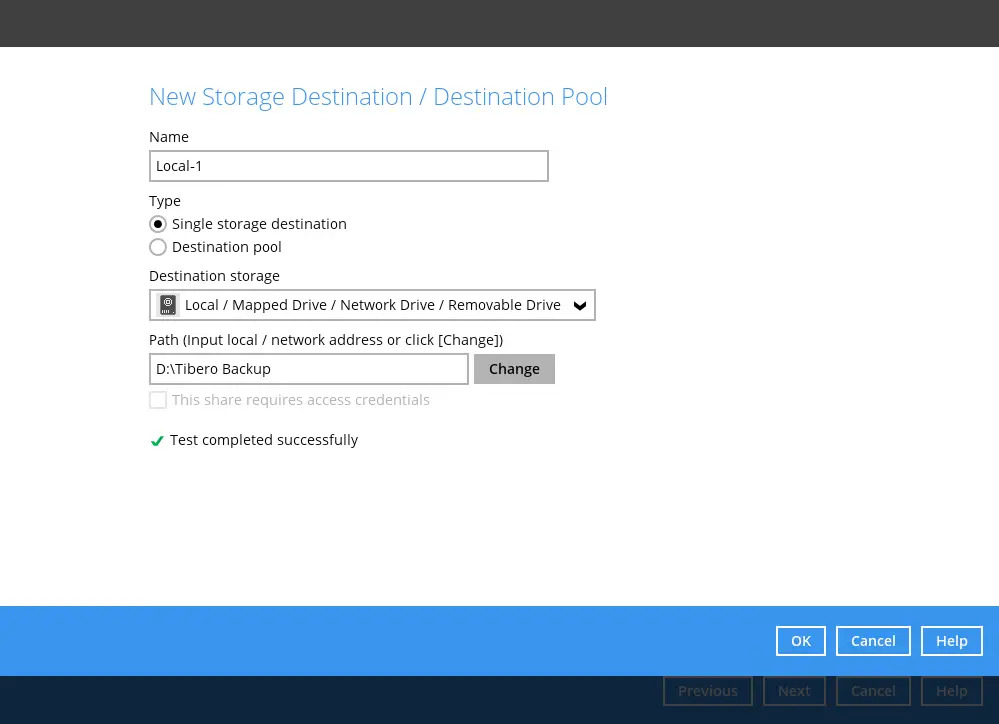Focus the Path field with D:\Tibero Backup
Image resolution: width=999 pixels, height=724 pixels.
(x=309, y=369)
